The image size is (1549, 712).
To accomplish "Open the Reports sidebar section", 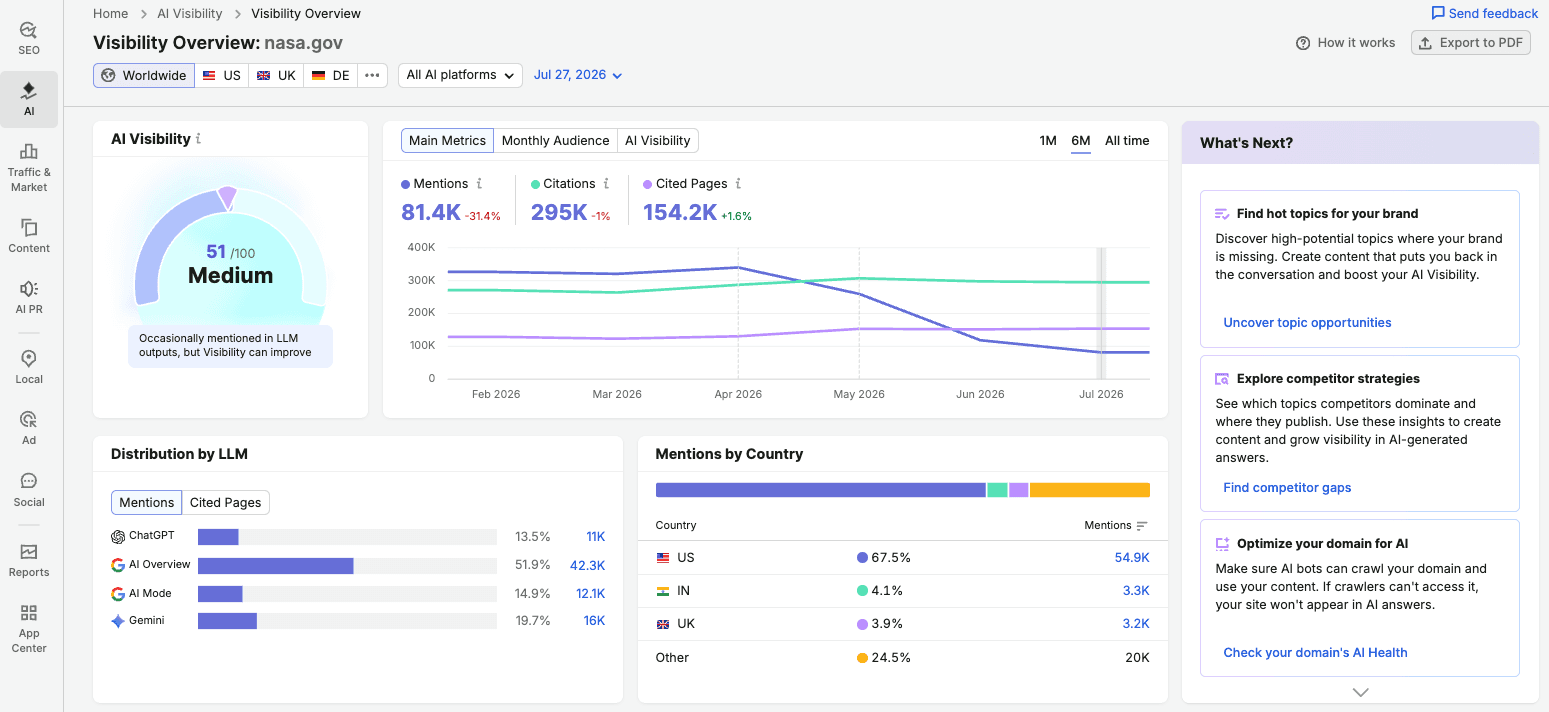I will coord(29,560).
